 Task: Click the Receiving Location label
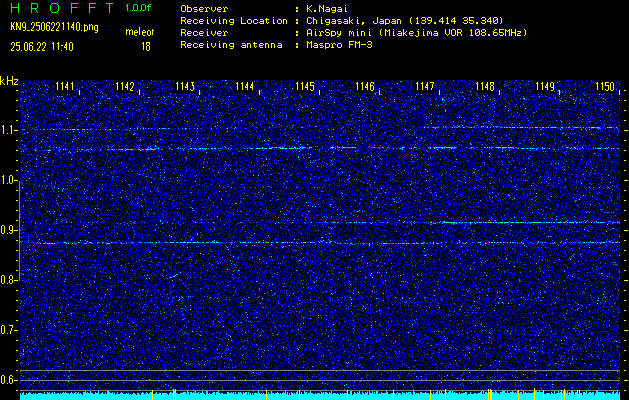click(x=234, y=21)
